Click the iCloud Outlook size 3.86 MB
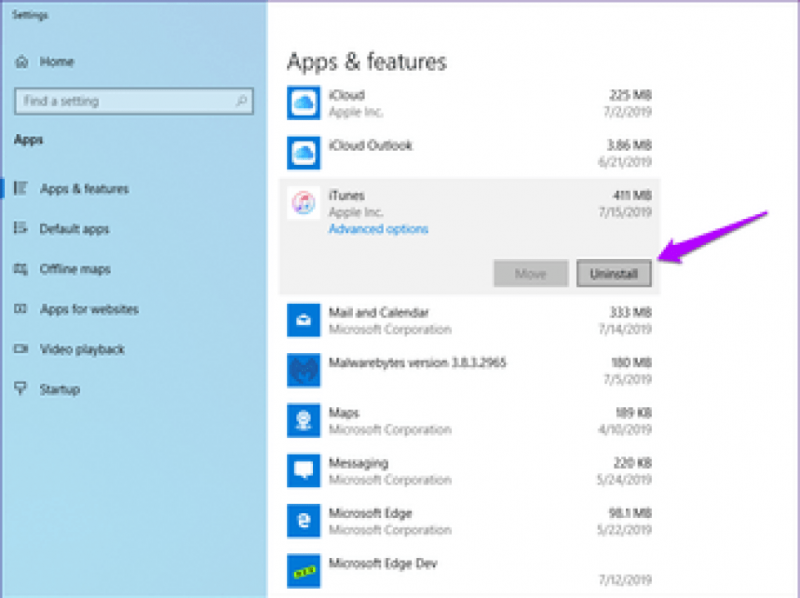Image resolution: width=800 pixels, height=598 pixels. click(629, 145)
